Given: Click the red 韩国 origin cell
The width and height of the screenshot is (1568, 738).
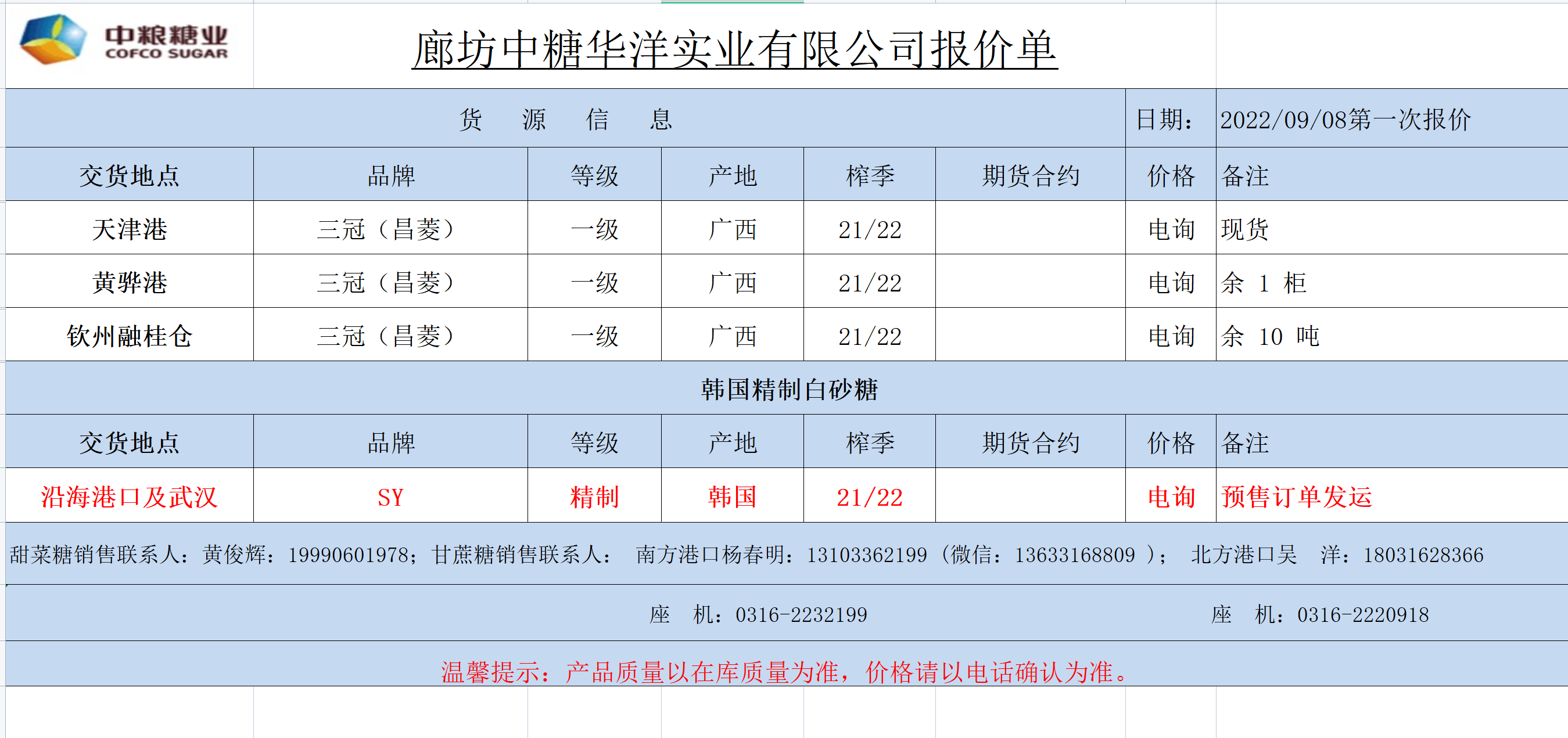Looking at the screenshot, I should point(732,496).
